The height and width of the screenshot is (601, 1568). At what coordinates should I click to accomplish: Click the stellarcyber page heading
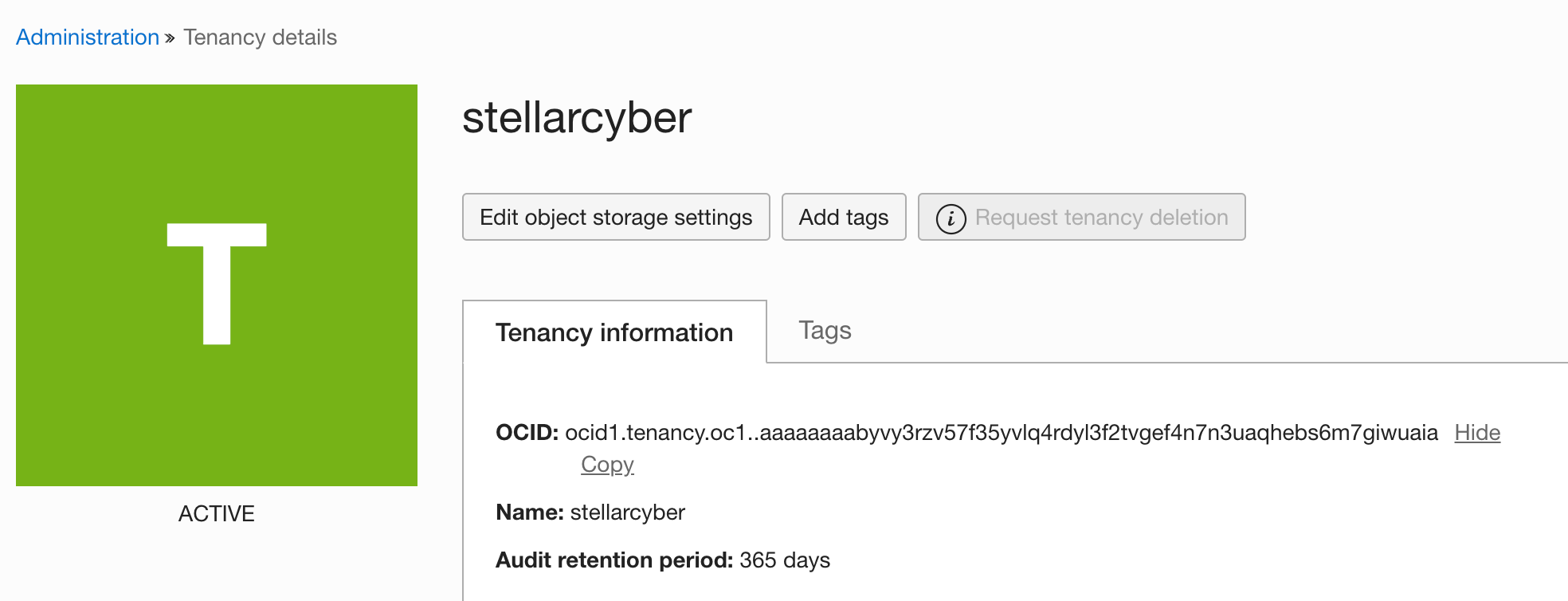[x=577, y=118]
